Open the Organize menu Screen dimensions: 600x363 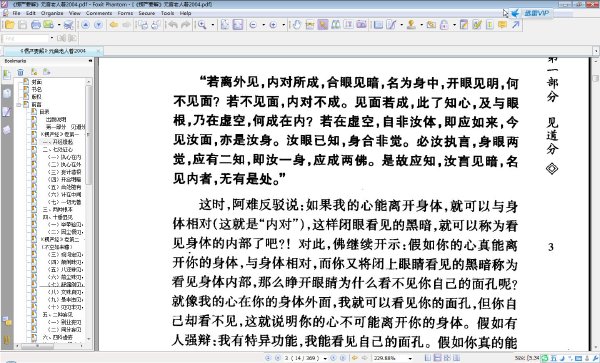click(52, 13)
